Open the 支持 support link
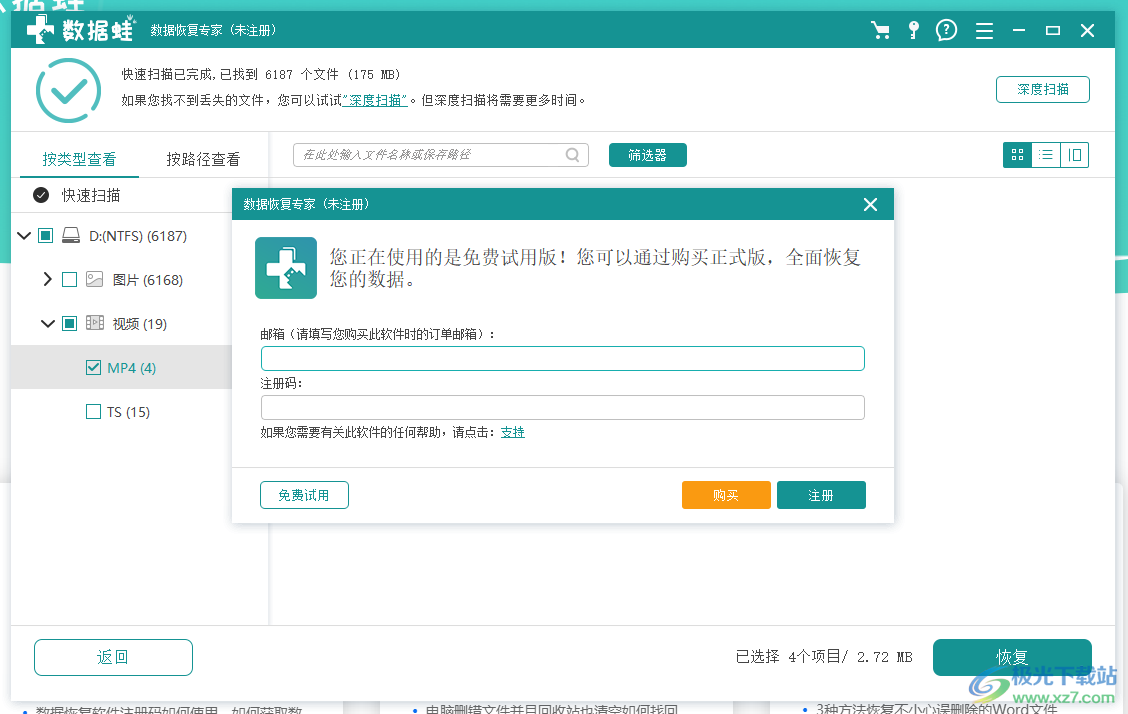Viewport: 1128px width, 714px height. pos(513,432)
